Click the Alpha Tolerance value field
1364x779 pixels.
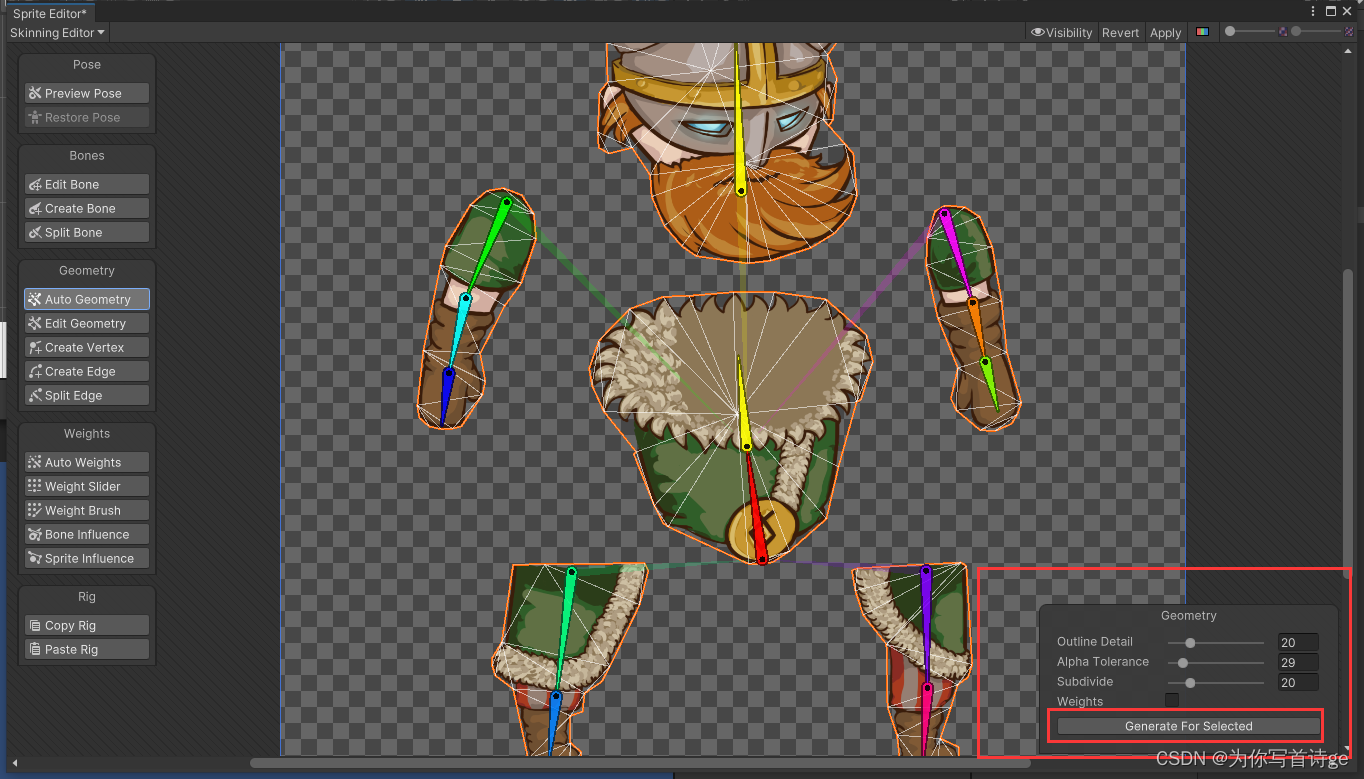coord(1298,663)
